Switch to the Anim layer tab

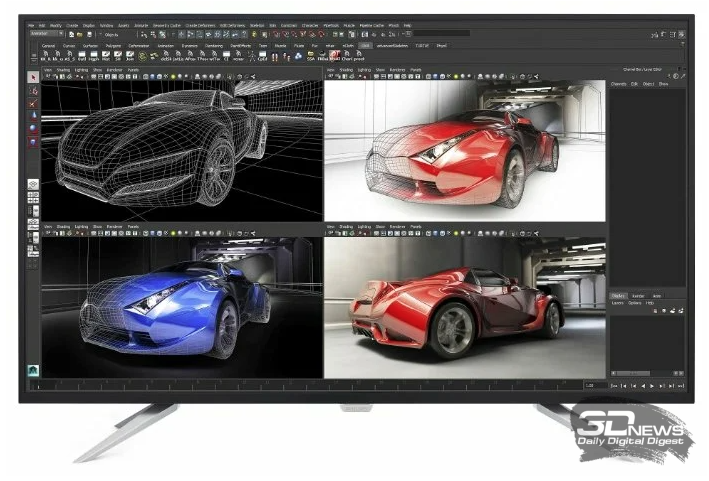(657, 296)
